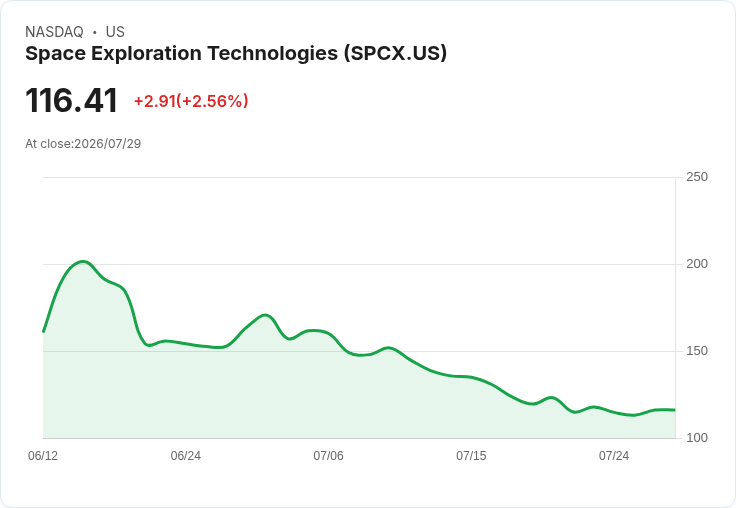Image resolution: width=736 pixels, height=508 pixels.
Task: Select the 07/06 date on x-axis
Action: click(328, 456)
